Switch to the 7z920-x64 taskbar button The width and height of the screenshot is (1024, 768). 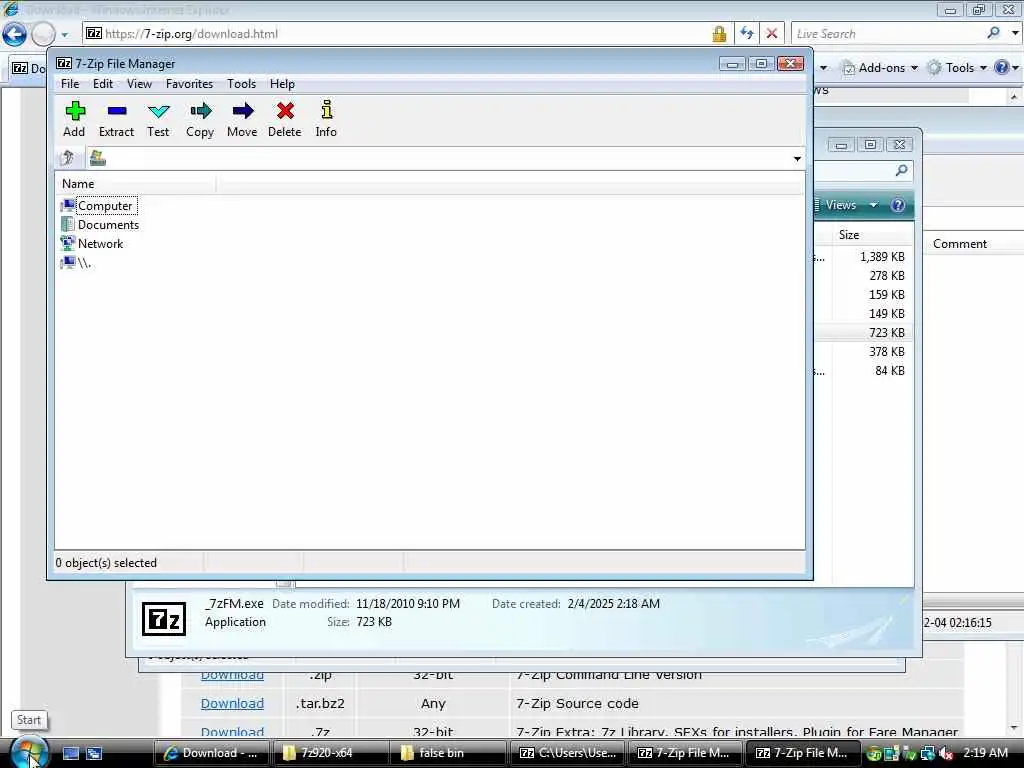click(x=330, y=753)
